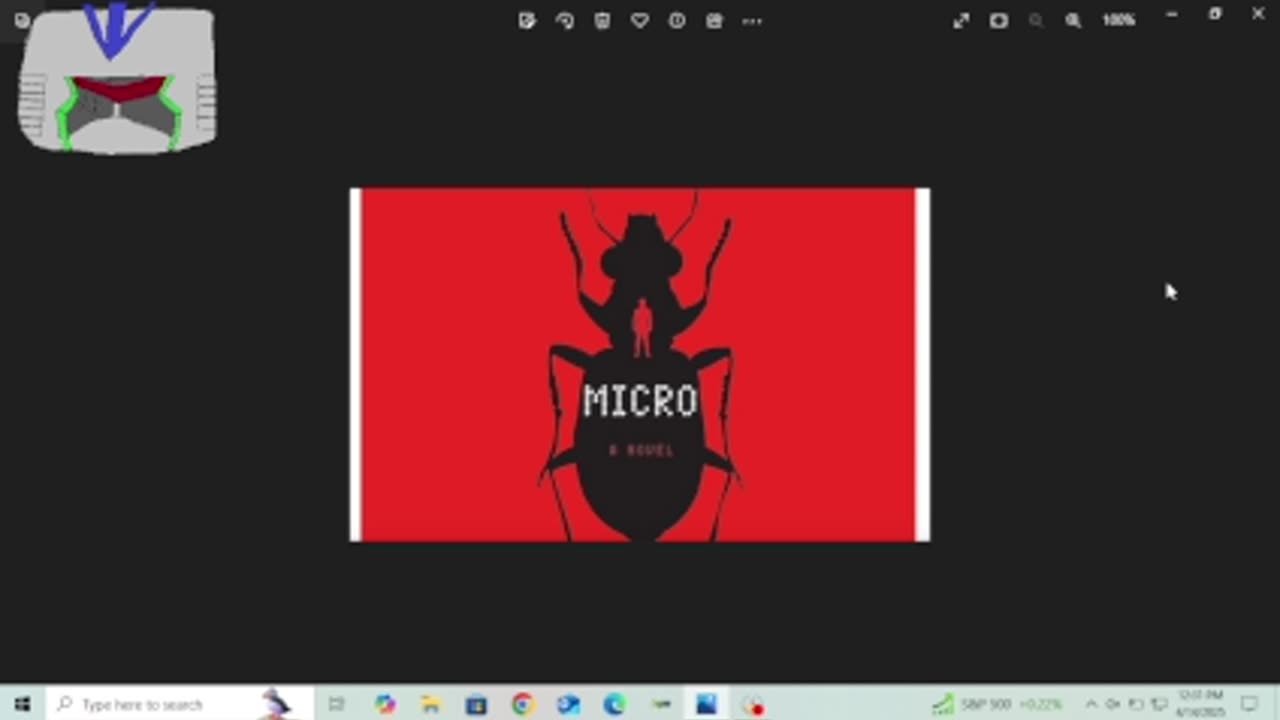Open the Windows Start menu
This screenshot has width=1280, height=720.
22,704
